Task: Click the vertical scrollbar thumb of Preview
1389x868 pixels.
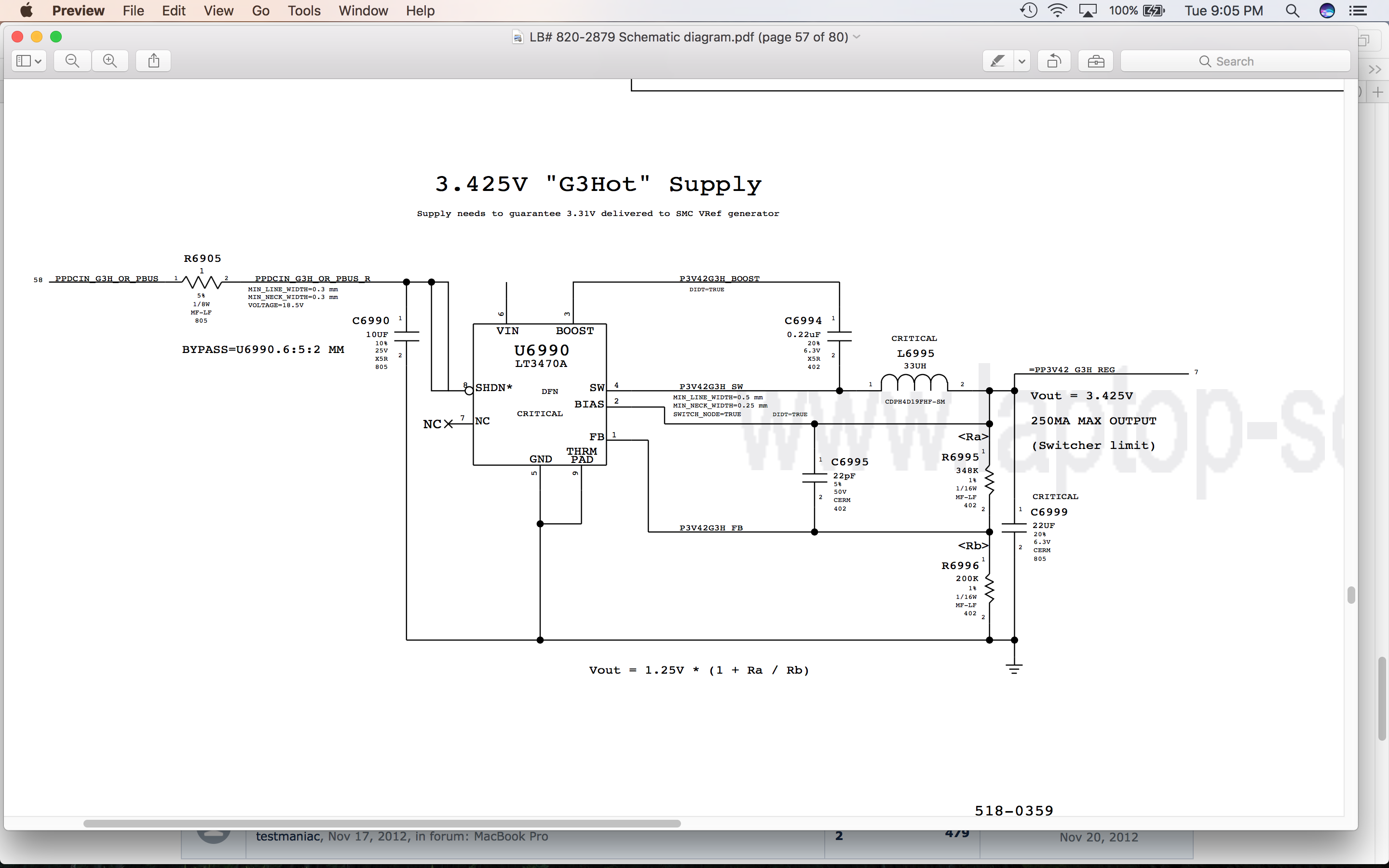Action: [x=1351, y=595]
